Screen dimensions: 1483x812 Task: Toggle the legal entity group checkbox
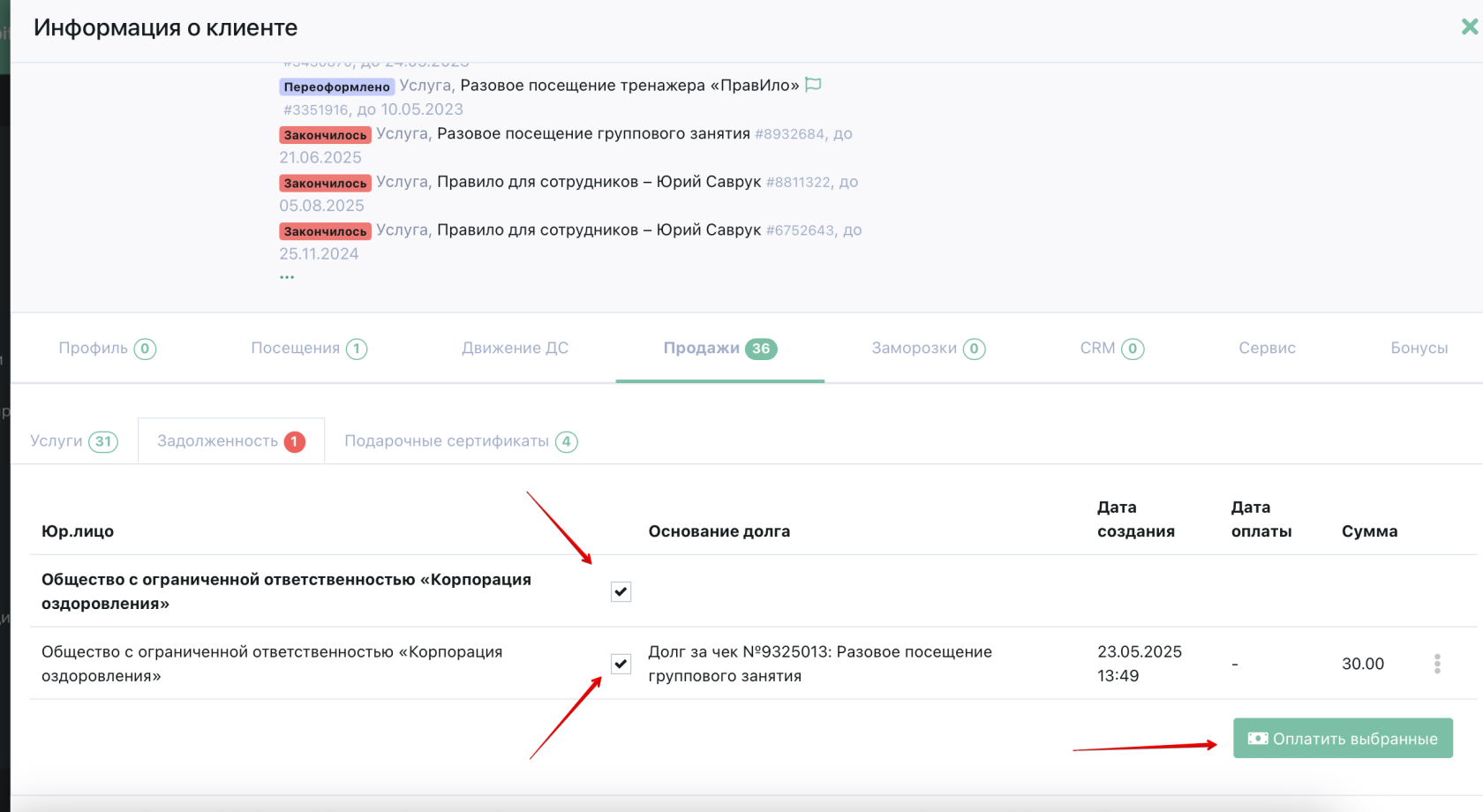621,591
